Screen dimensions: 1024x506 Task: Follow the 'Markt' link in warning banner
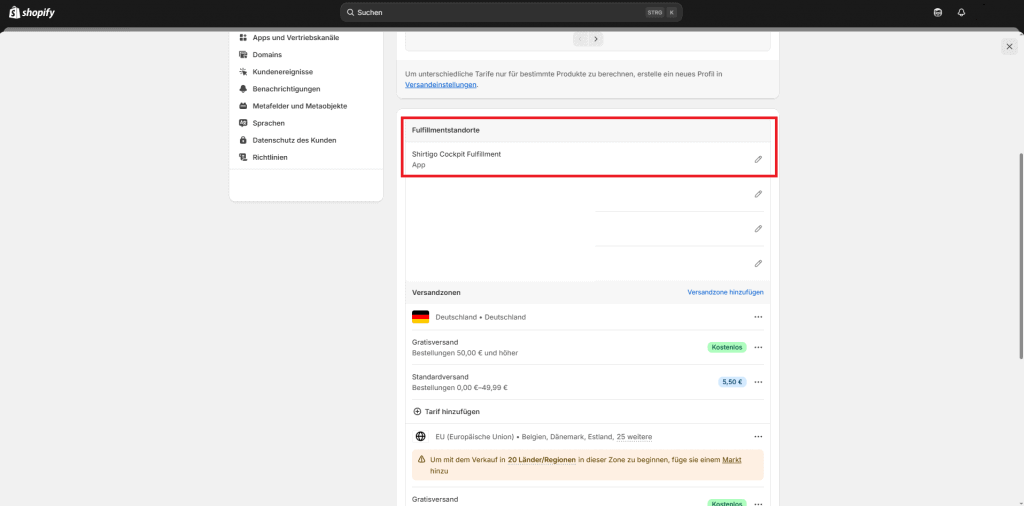click(x=732, y=459)
